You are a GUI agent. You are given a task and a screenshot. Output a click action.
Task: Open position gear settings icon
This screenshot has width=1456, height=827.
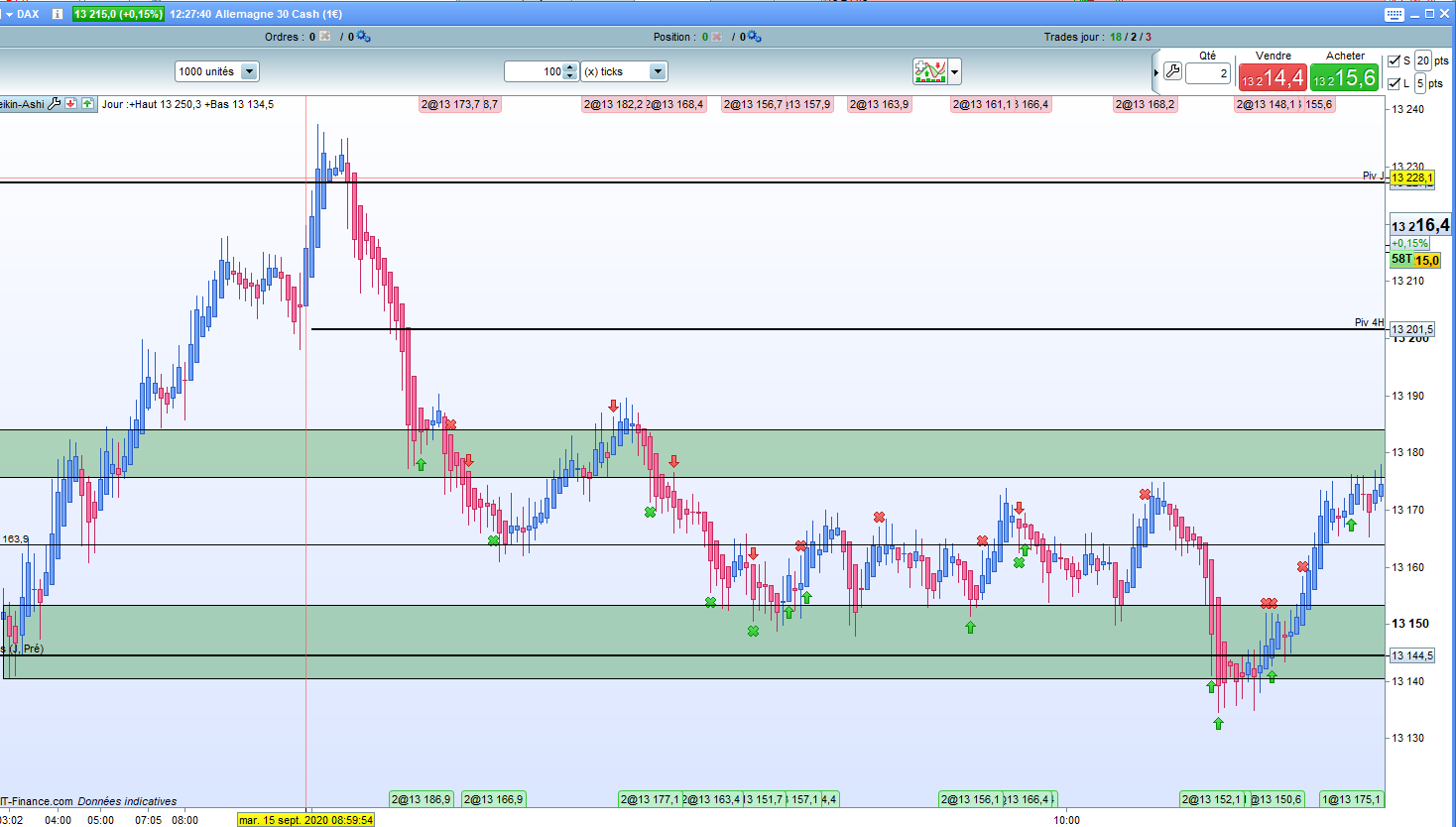pyautogui.click(x=755, y=37)
